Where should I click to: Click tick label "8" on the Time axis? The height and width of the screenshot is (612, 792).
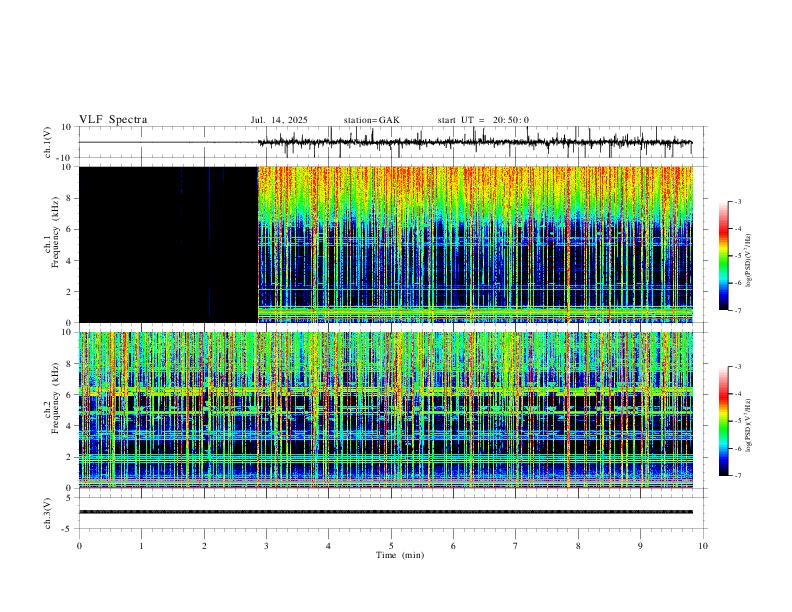(578, 546)
